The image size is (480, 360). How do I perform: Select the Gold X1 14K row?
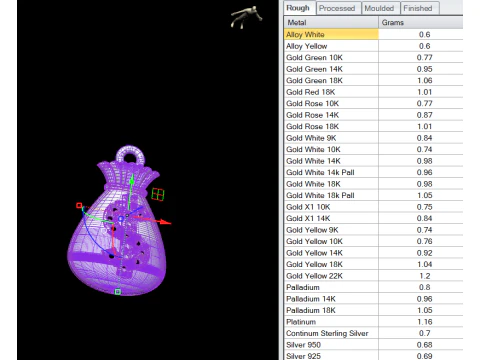click(x=374, y=218)
